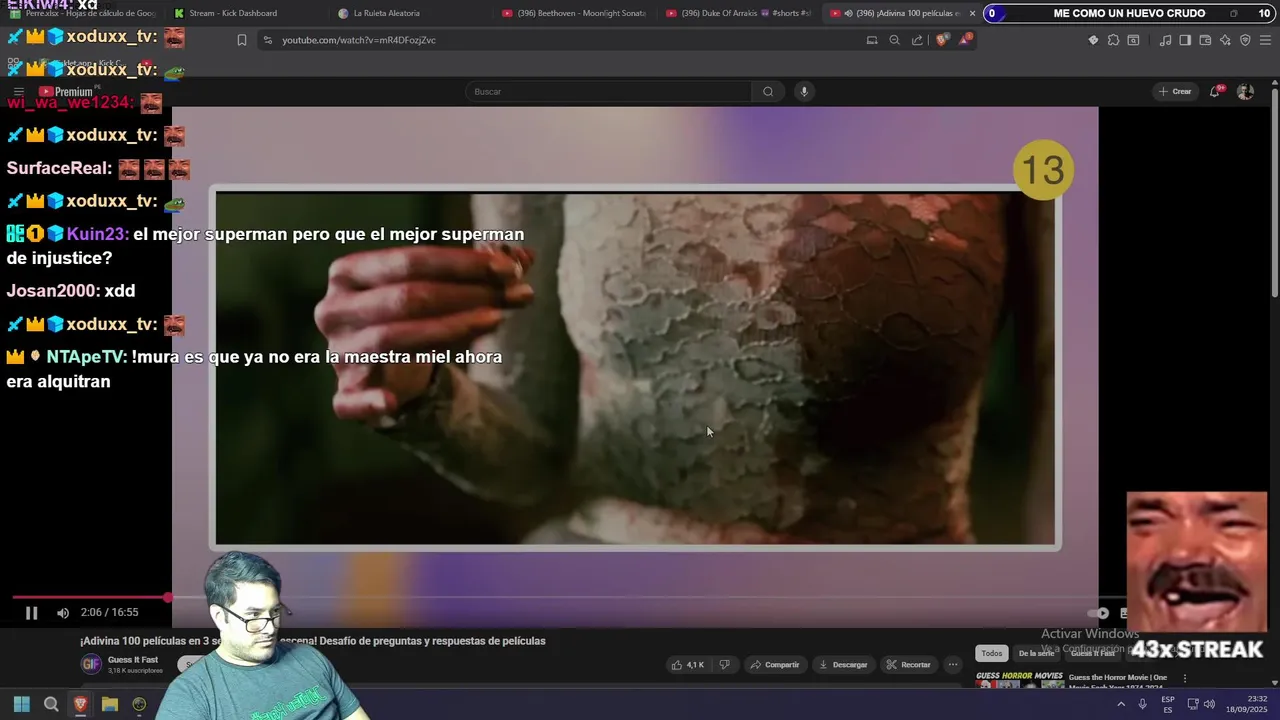Click the page vertical scrollbar
Screen dimensions: 1280x720
pos(1274,195)
